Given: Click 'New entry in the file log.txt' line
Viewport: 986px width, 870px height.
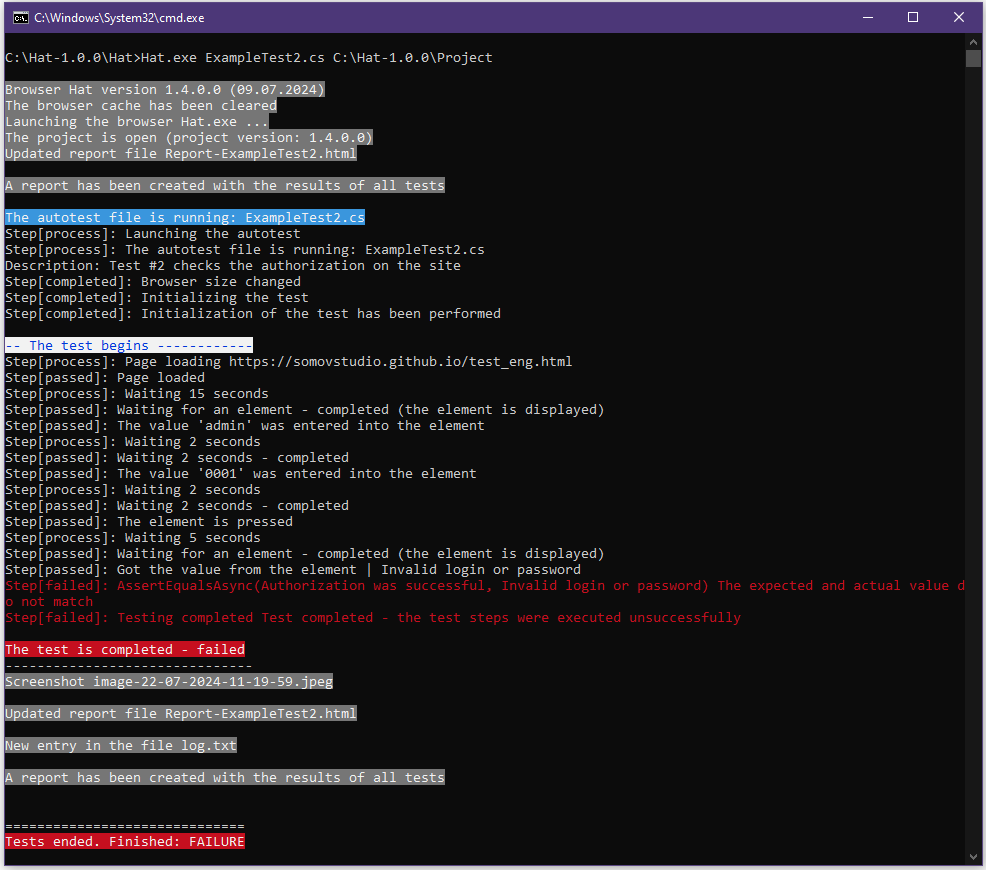Looking at the screenshot, I should [x=121, y=746].
